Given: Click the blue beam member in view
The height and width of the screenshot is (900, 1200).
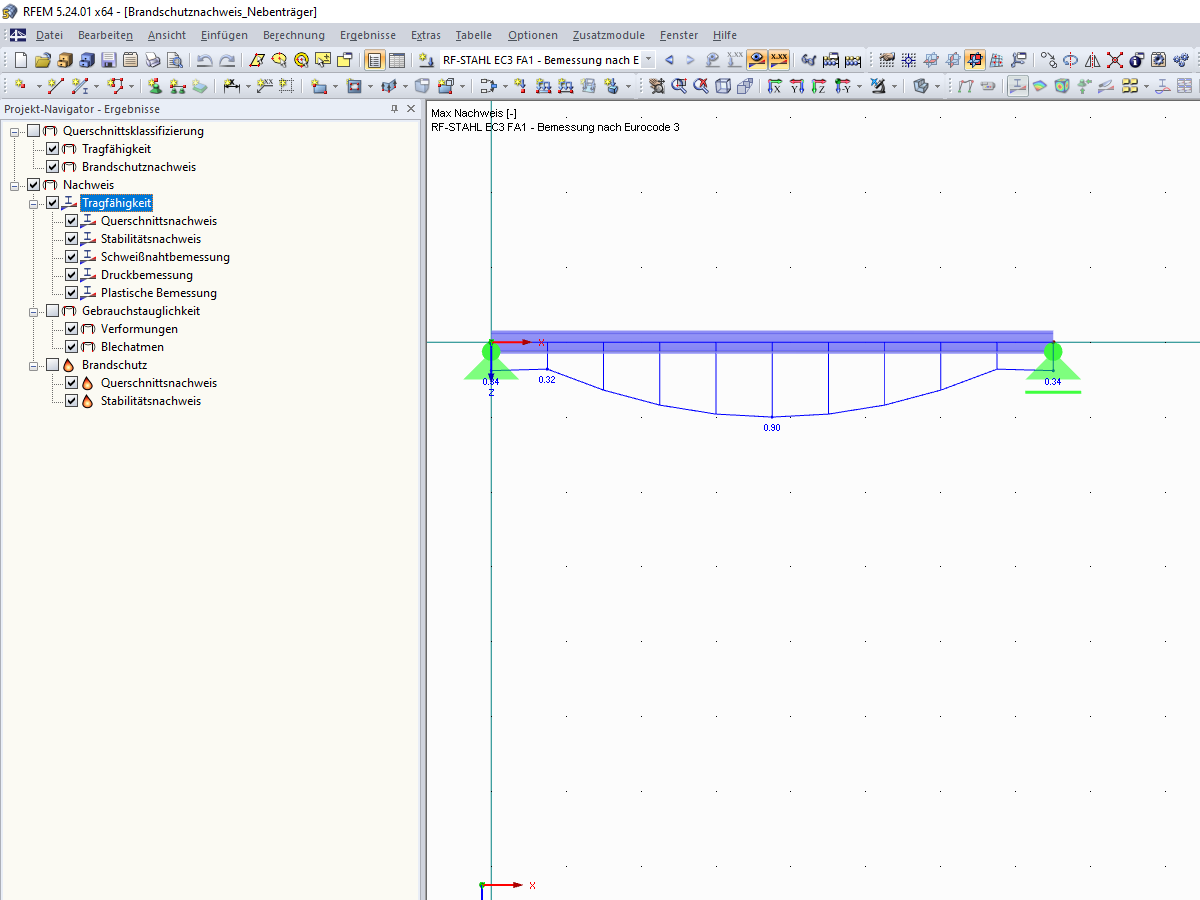Looking at the screenshot, I should point(772,342).
